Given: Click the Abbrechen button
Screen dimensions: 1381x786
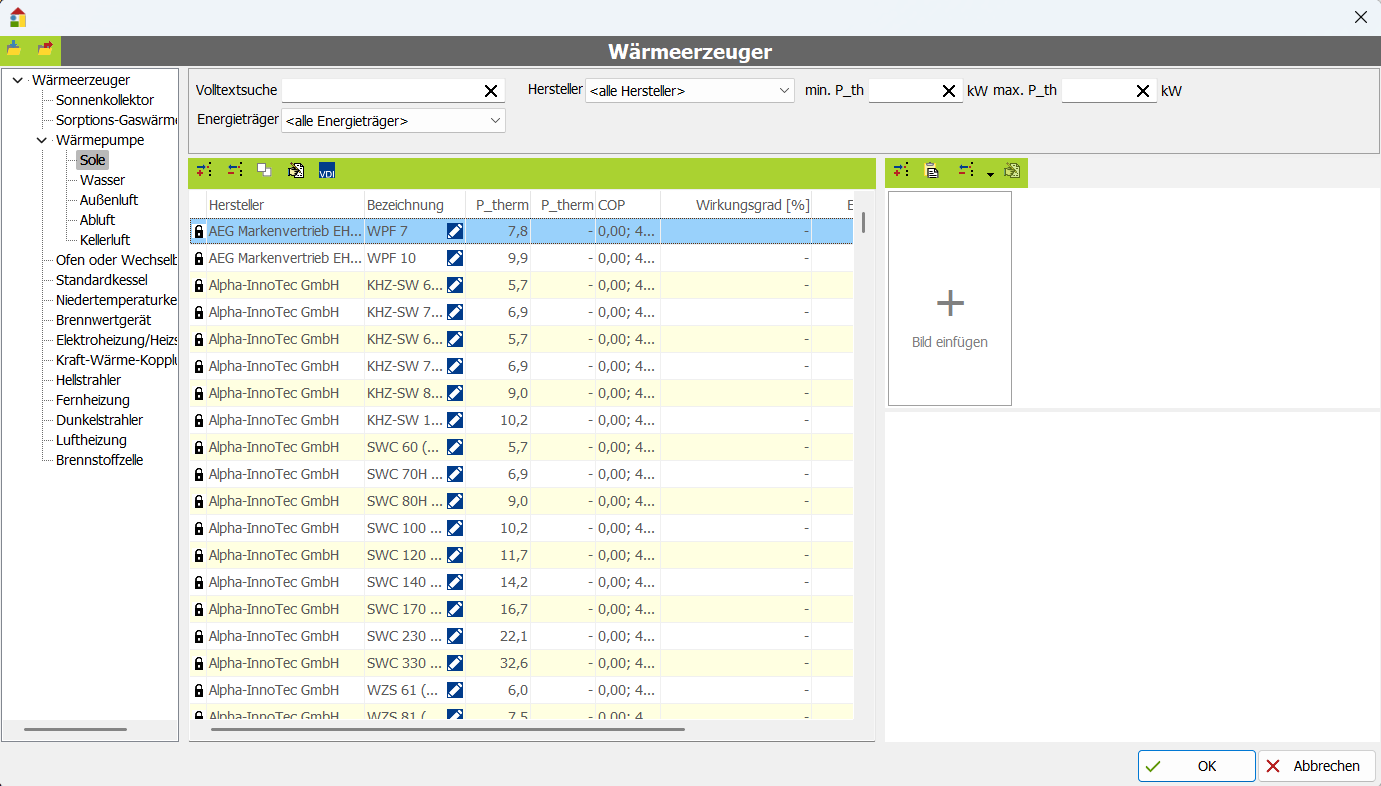Looking at the screenshot, I should point(1316,766).
